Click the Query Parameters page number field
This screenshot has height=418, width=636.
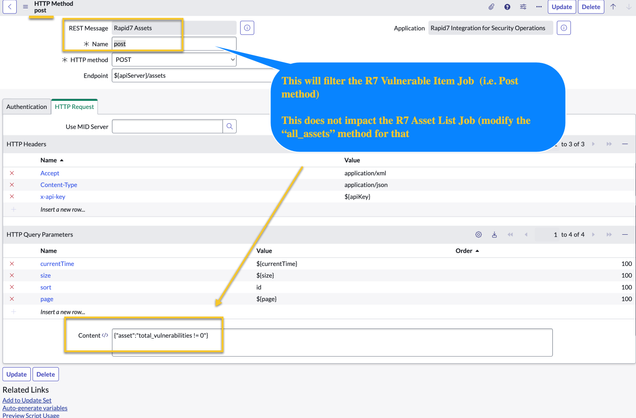click(547, 235)
